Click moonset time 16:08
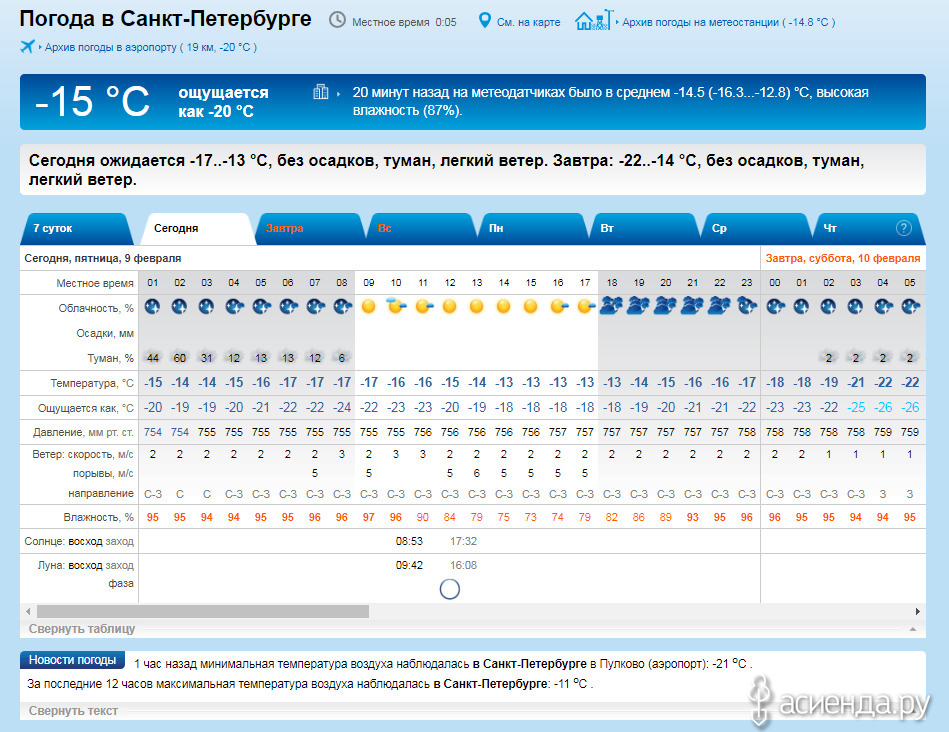949x732 pixels. [464, 565]
